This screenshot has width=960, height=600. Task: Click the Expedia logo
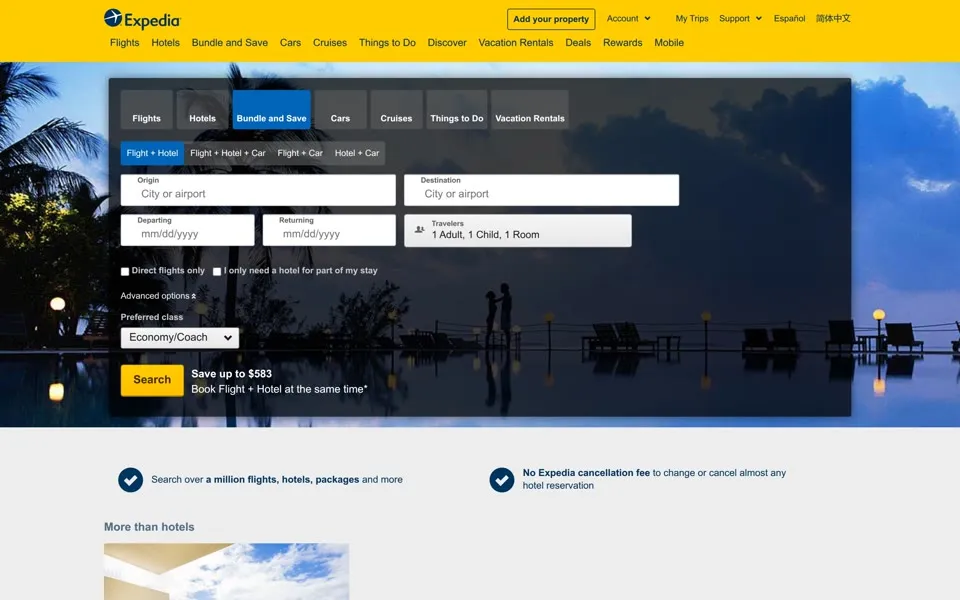[143, 19]
